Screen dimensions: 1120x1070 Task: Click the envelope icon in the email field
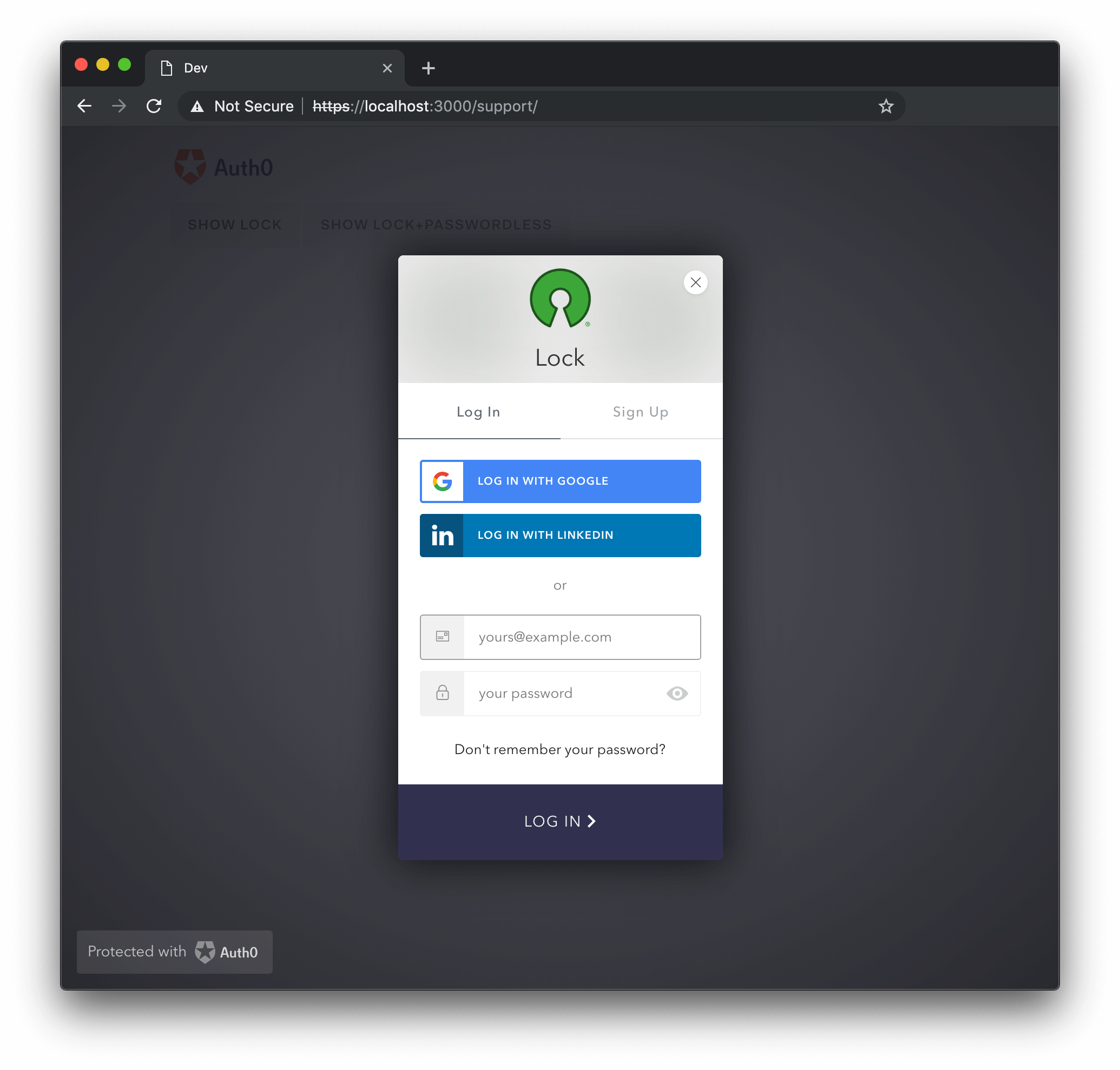[442, 637]
